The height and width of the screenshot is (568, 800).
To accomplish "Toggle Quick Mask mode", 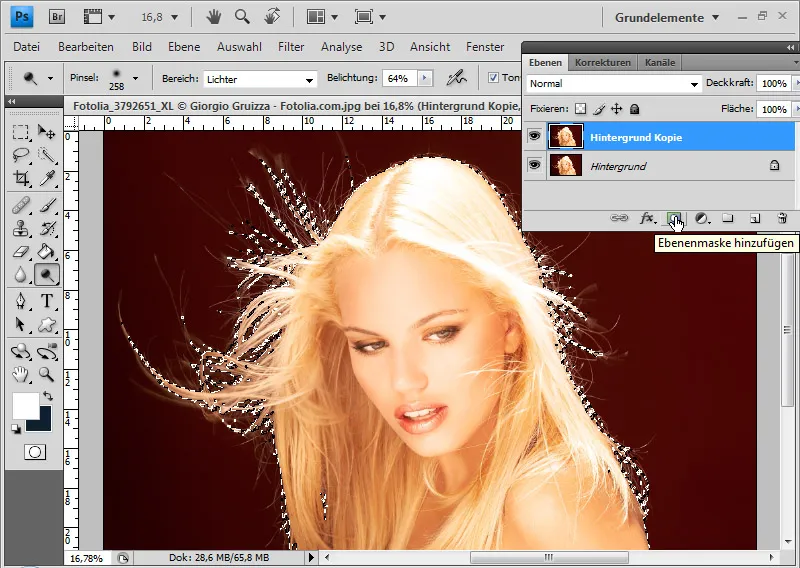I will click(x=35, y=452).
